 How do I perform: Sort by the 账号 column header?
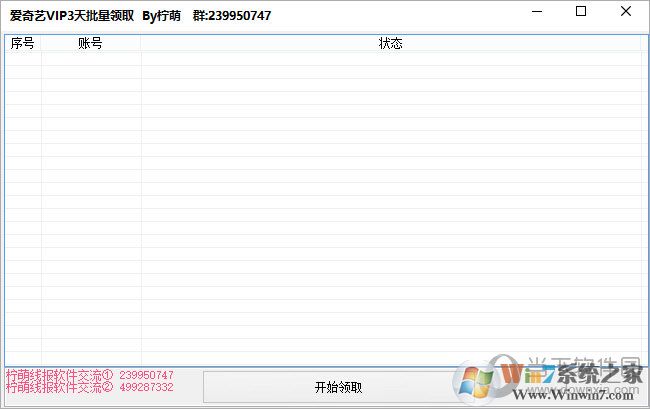[91, 43]
